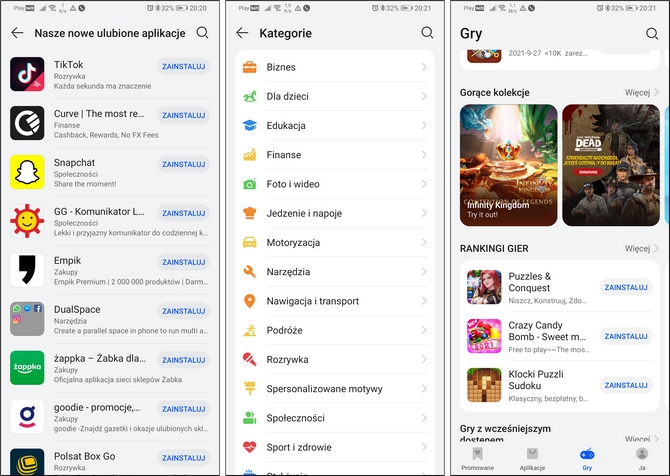Install Empik with ZAINSTALUJ button
This screenshot has width=670, height=476.
pos(183,262)
